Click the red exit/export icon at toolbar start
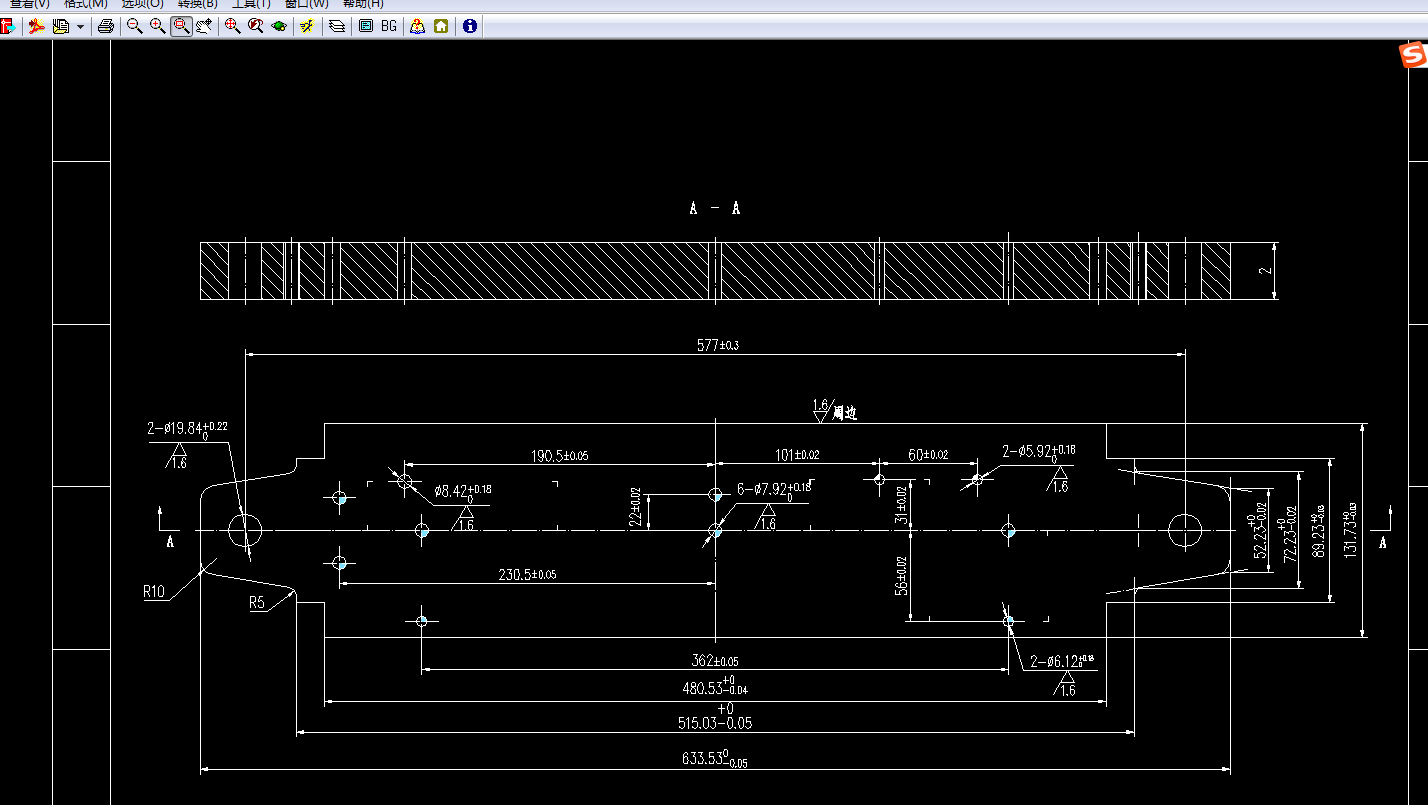 point(8,26)
